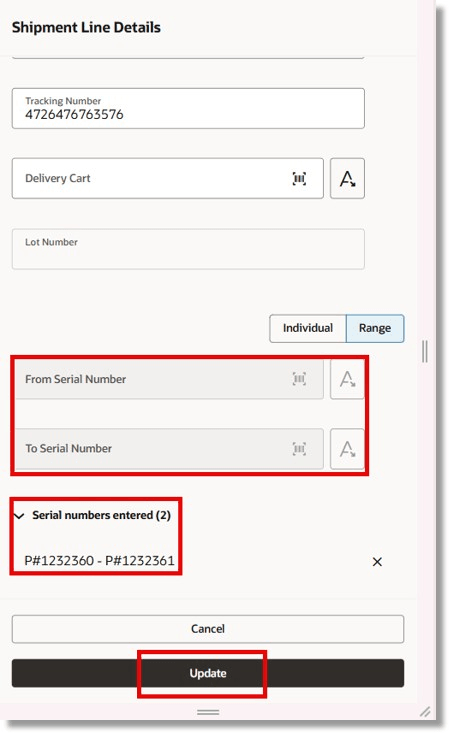Click the diagonal resize grip in the panel corner
449x733 pixels.
(425, 712)
